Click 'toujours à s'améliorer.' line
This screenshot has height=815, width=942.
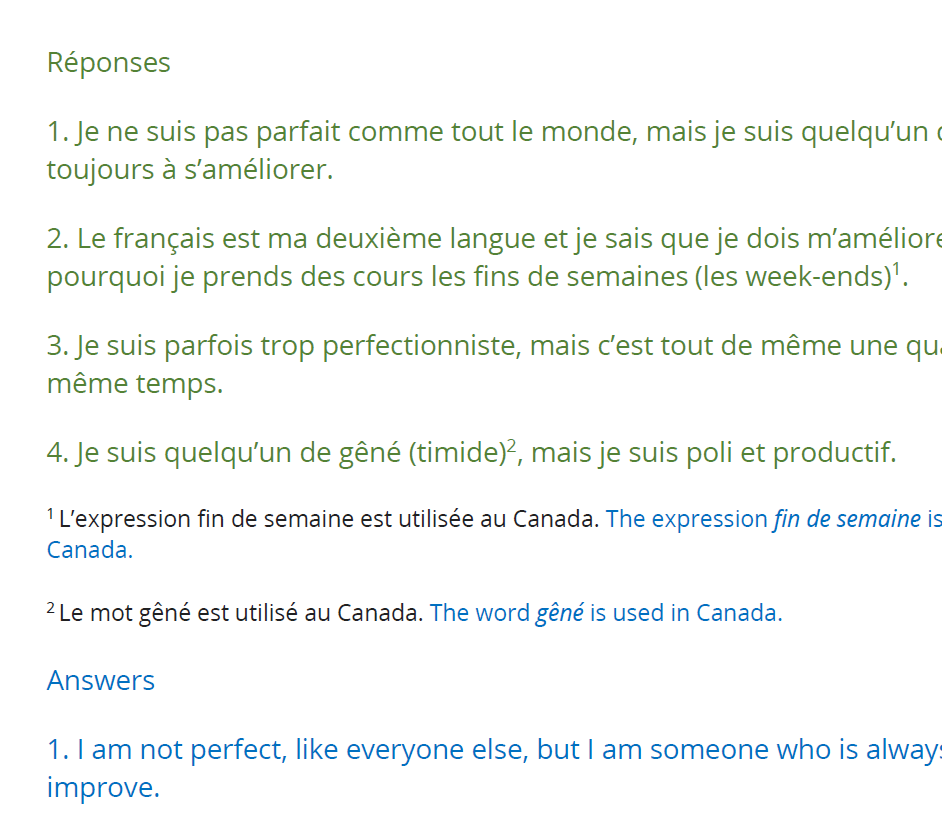(190, 169)
